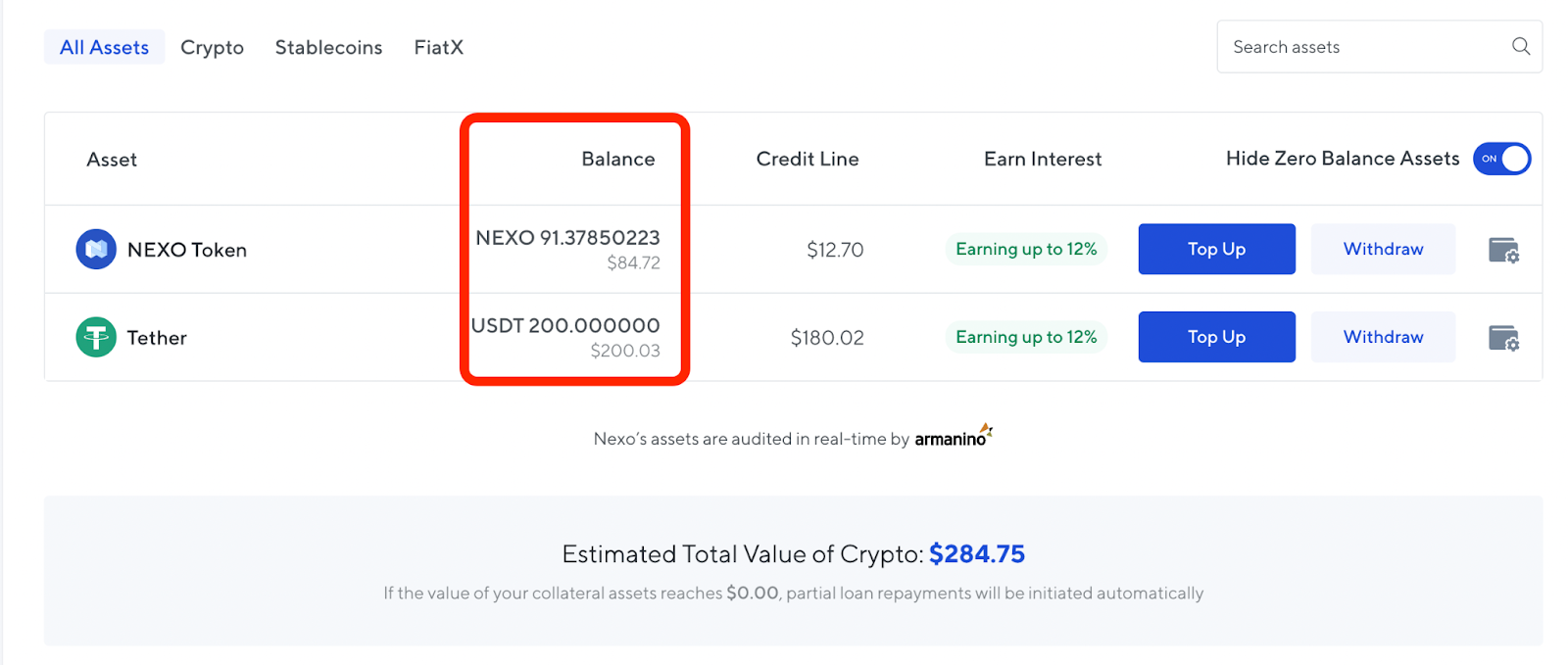Click the $284.75 estimated total value
Image resolution: width=1568 pixels, height=665 pixels.
[976, 554]
